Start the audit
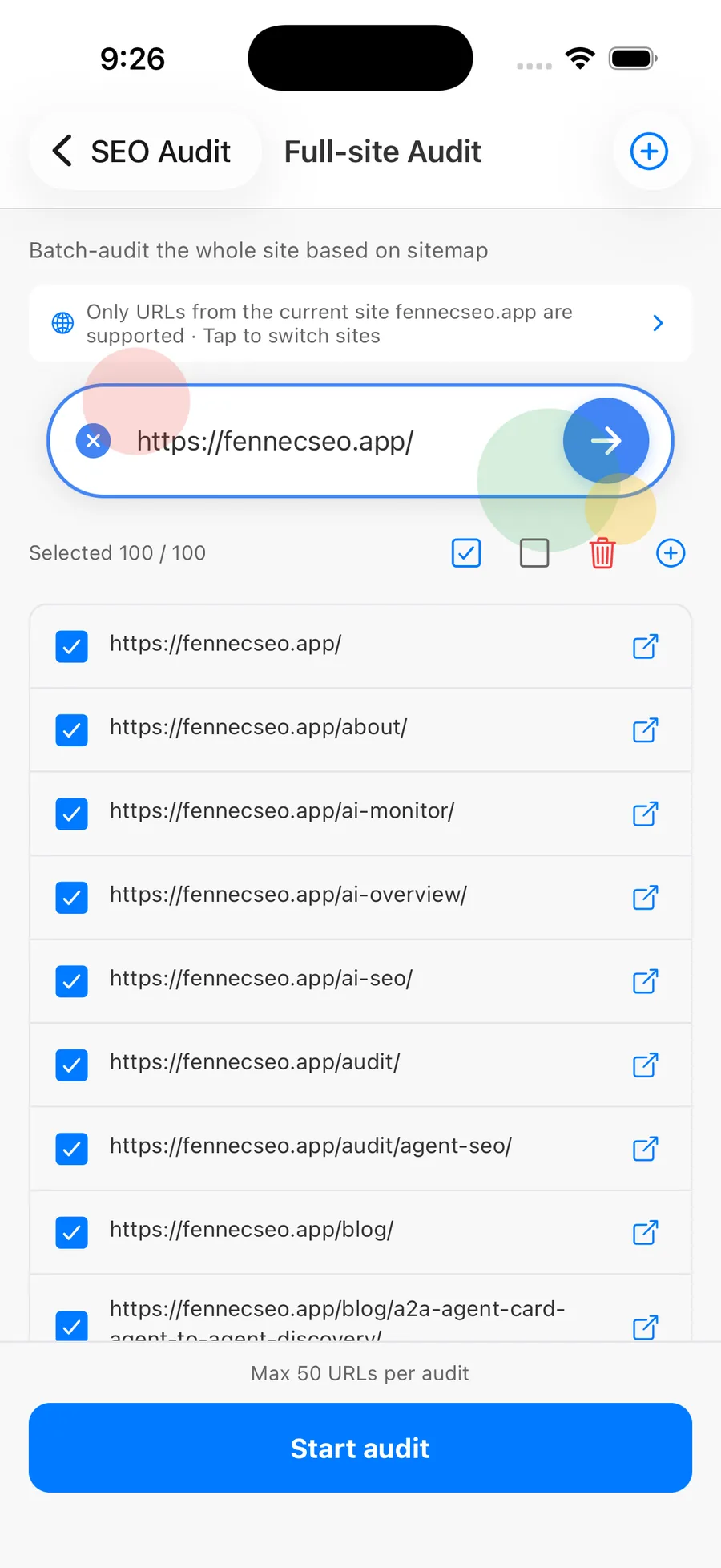This screenshot has width=721, height=1568. [x=360, y=1448]
